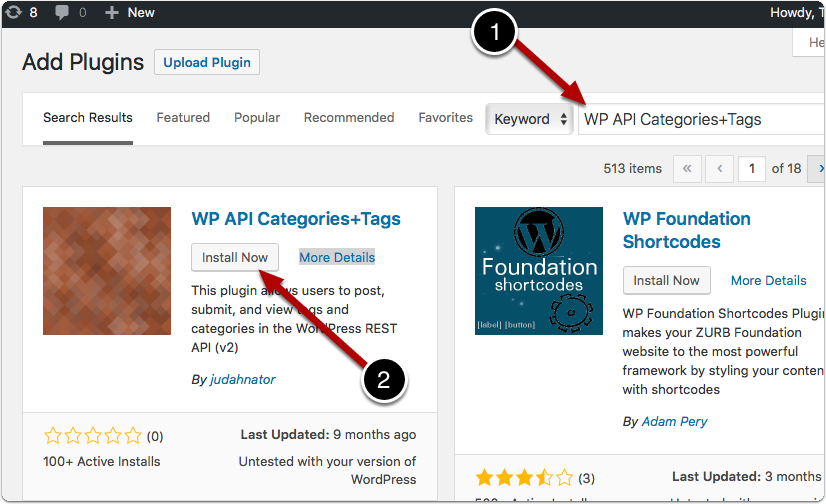Open WP Foundation Shortcodes plugin title

686,230
